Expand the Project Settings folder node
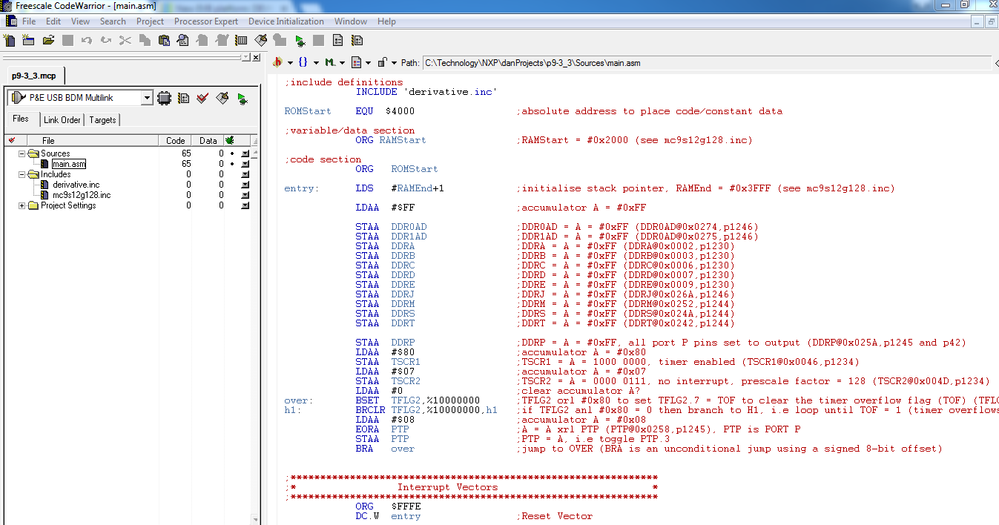Viewport: 999px width, 525px height. click(22, 205)
